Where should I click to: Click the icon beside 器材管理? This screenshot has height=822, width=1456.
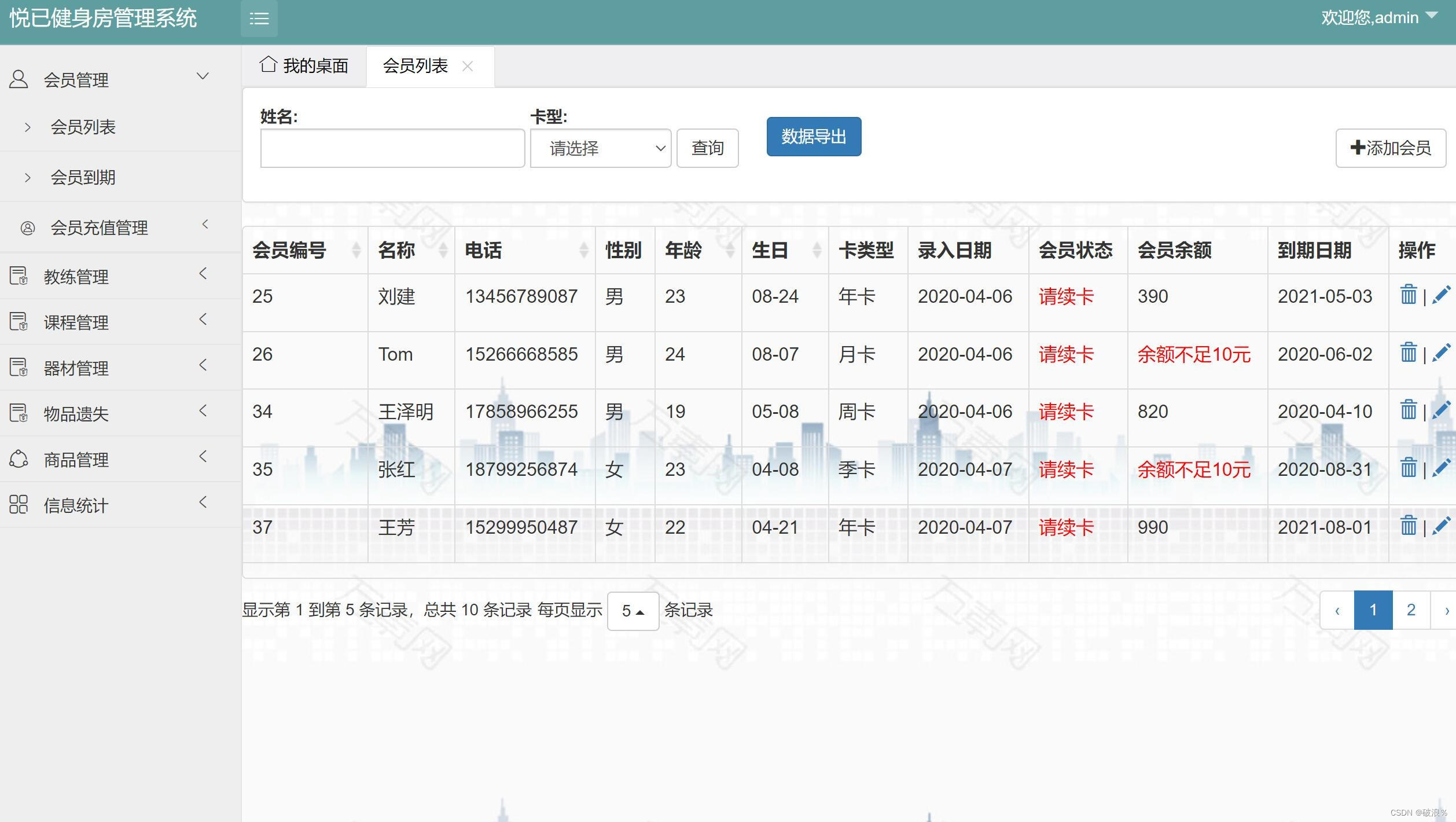[x=19, y=367]
